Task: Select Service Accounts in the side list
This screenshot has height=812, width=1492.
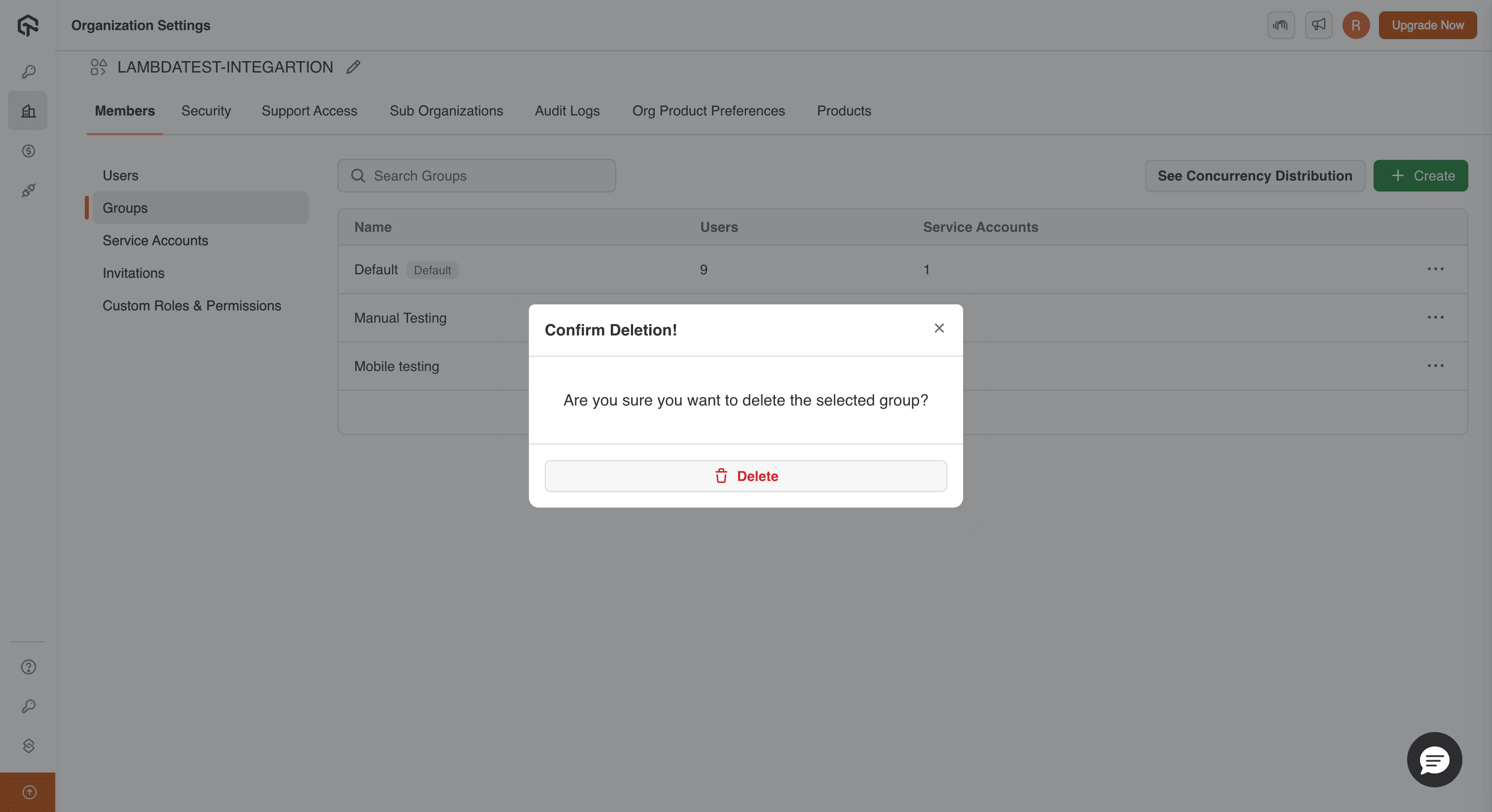Action: coord(155,240)
